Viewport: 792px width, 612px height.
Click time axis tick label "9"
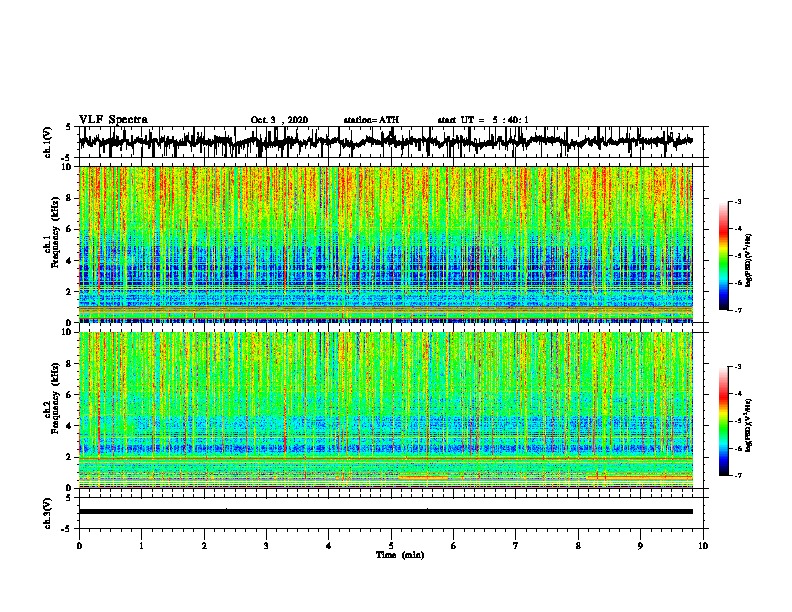(640, 546)
